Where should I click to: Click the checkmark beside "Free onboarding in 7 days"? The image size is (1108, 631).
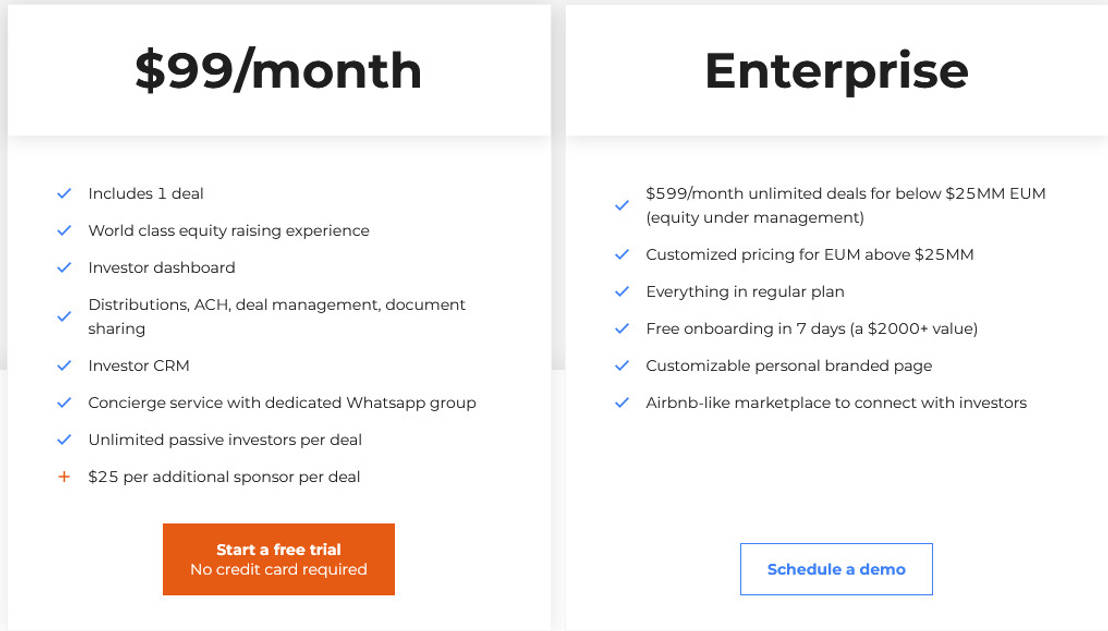[x=622, y=328]
